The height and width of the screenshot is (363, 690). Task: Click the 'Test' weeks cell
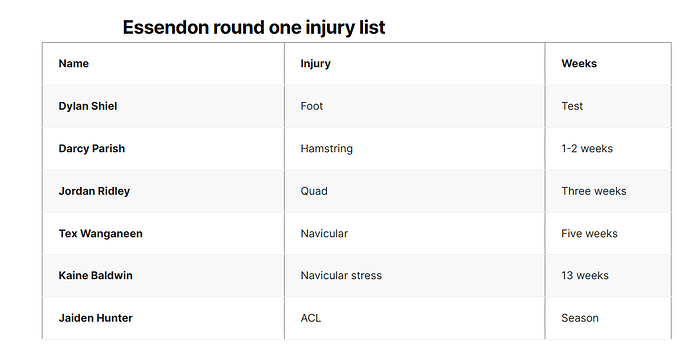click(x=608, y=106)
